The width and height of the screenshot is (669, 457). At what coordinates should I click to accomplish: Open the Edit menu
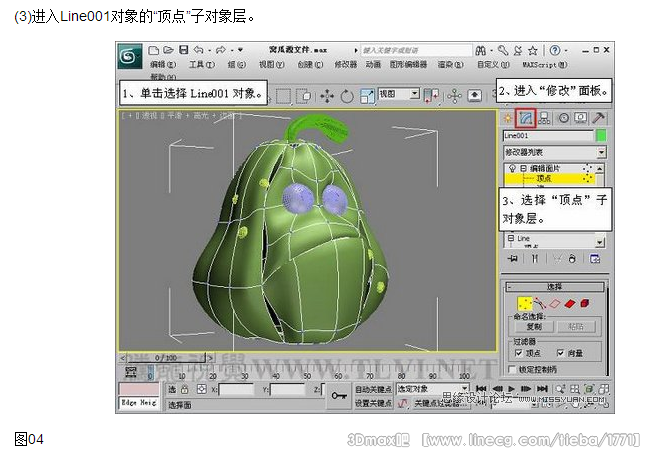(163, 64)
